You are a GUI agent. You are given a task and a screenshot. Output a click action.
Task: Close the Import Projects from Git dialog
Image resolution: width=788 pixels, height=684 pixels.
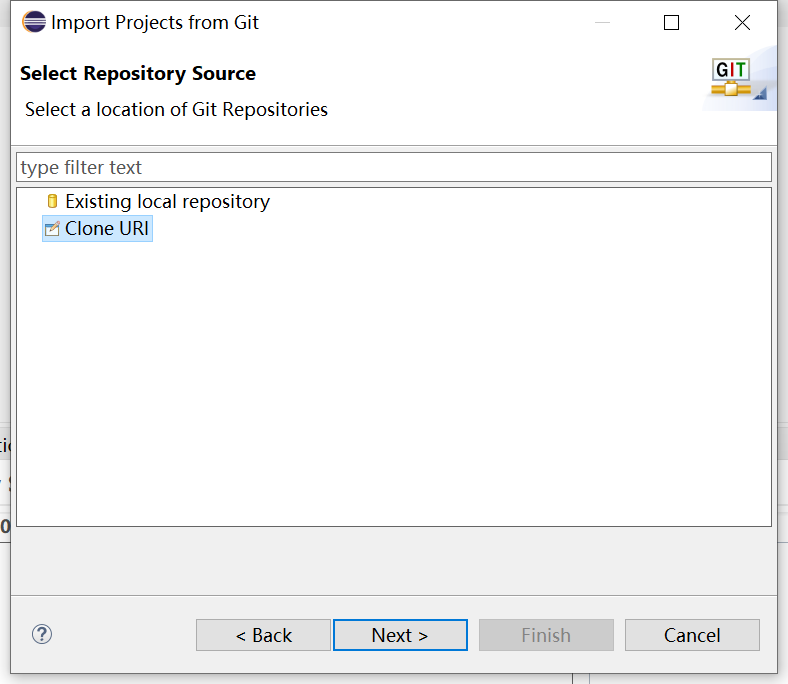pos(741,22)
